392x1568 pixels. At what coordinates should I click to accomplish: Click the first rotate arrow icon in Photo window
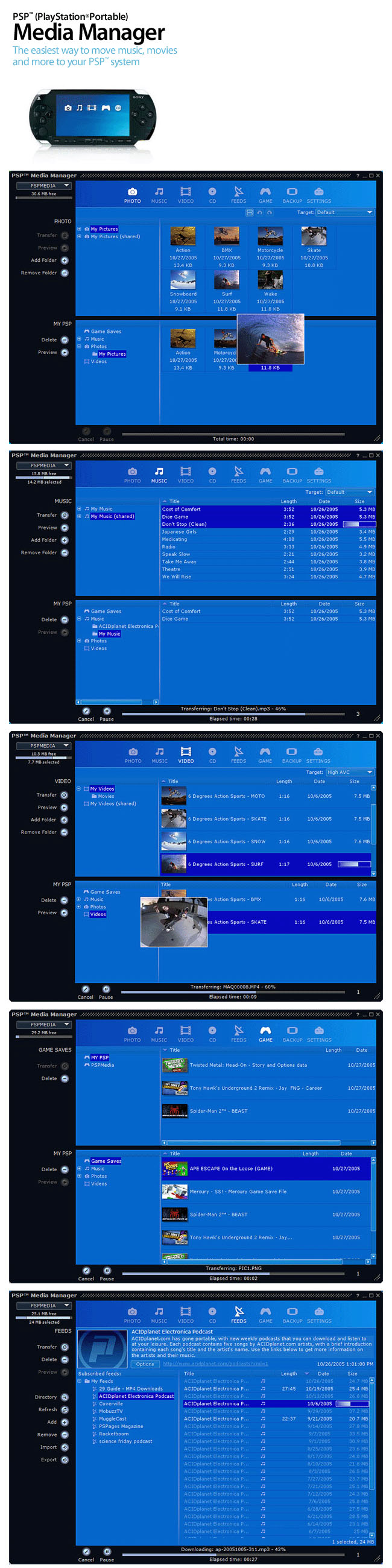click(x=259, y=212)
